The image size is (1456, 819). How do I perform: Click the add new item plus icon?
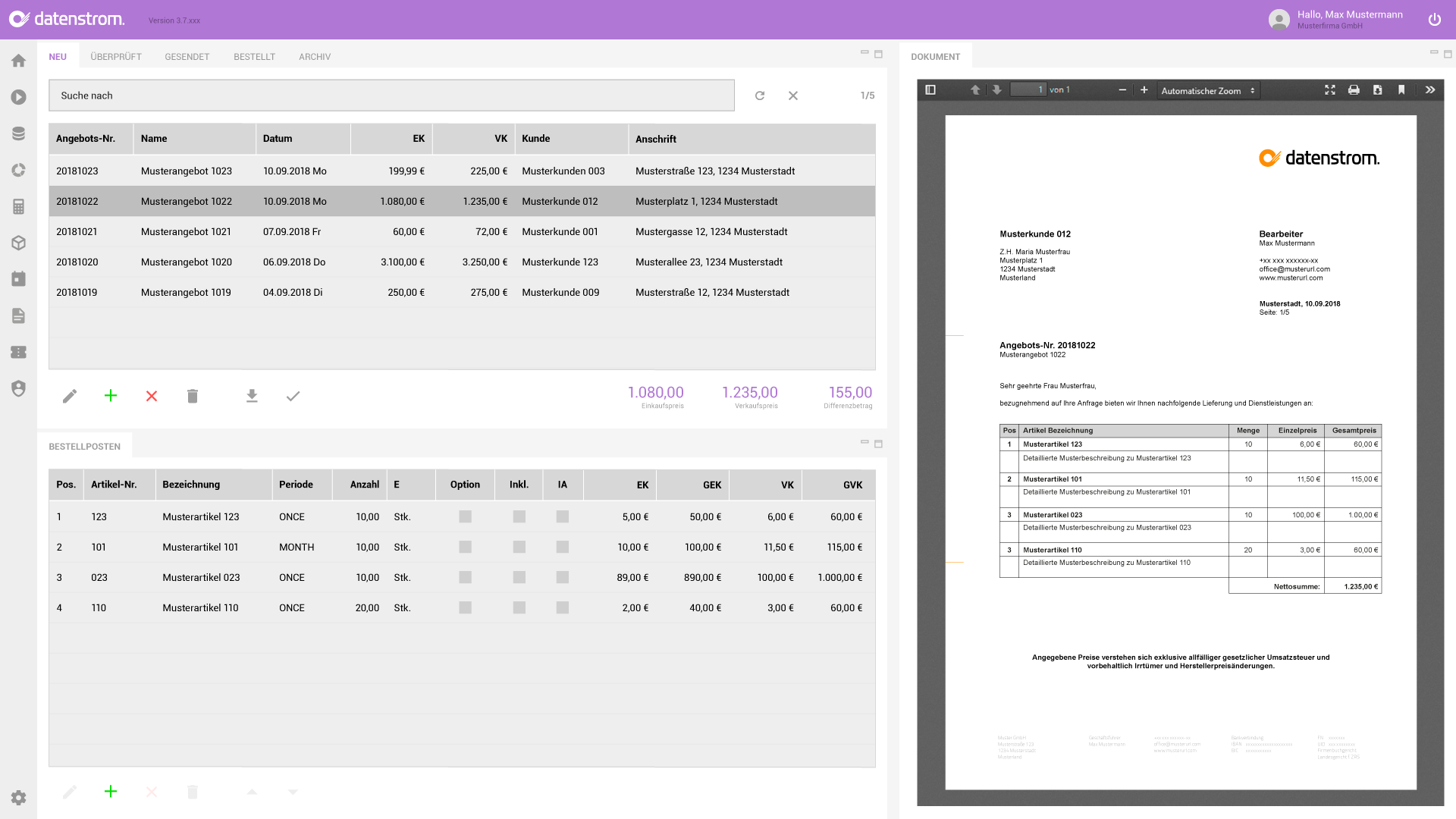[110, 791]
